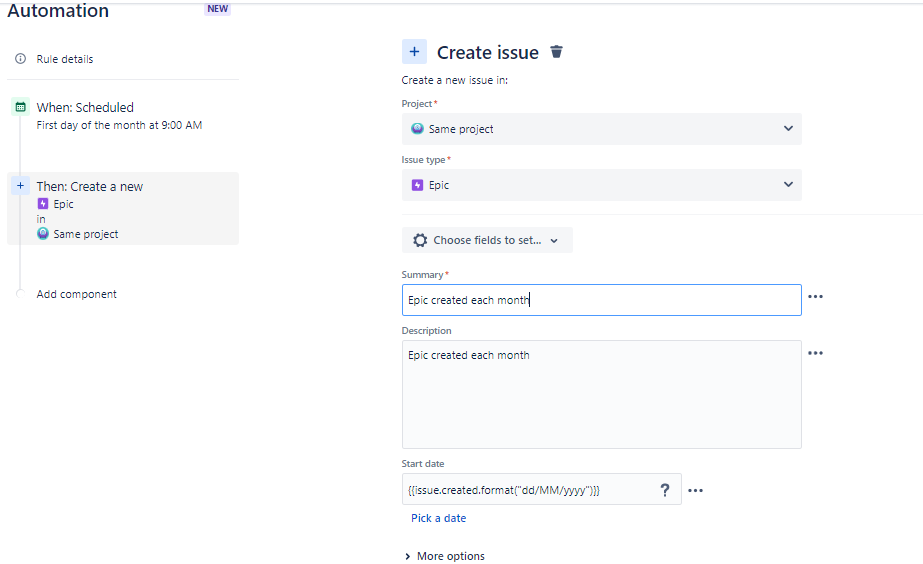
Task: Expand the Issue type chevron arrow
Action: coord(788,184)
